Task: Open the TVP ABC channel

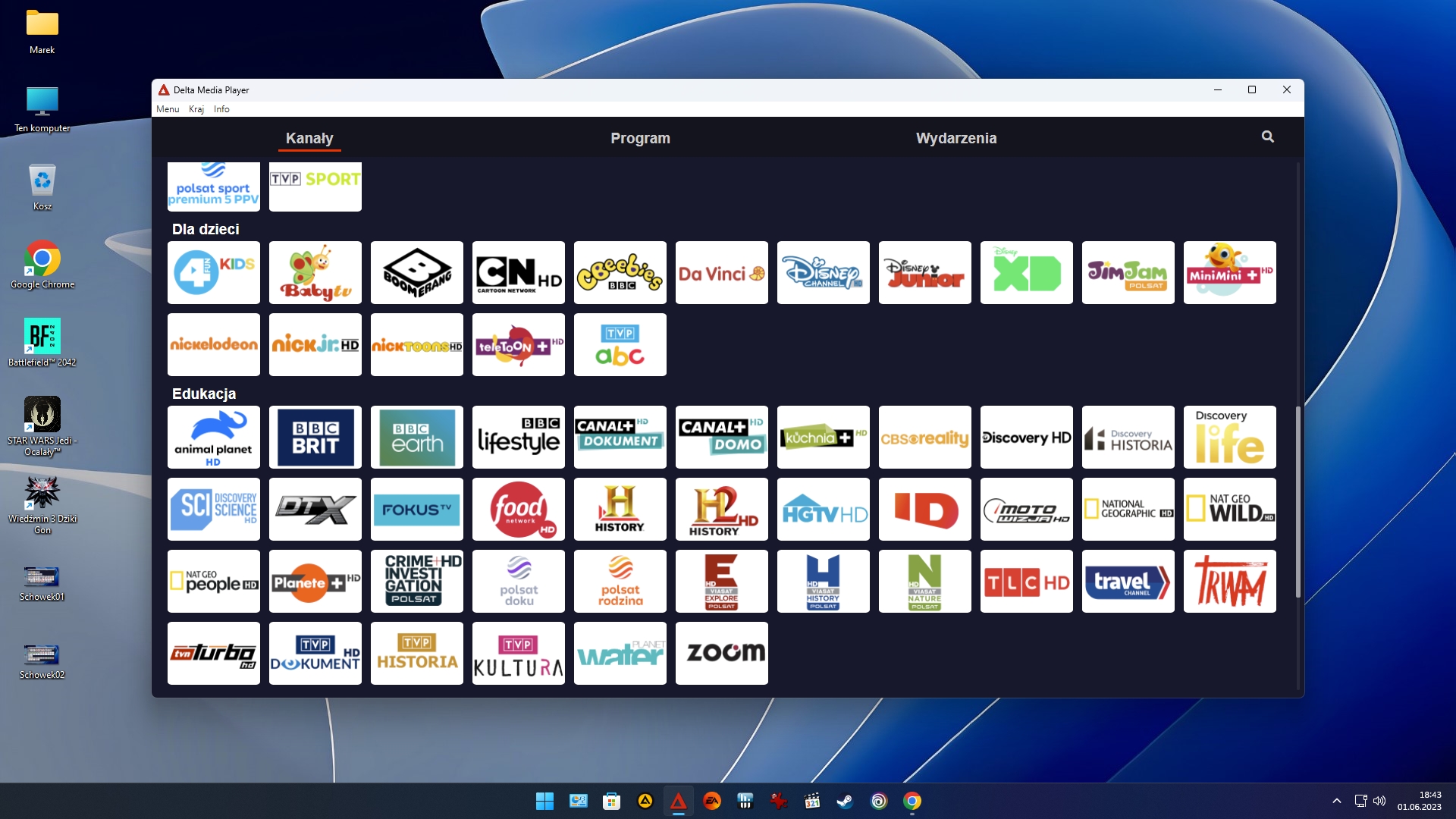Action: tap(620, 345)
